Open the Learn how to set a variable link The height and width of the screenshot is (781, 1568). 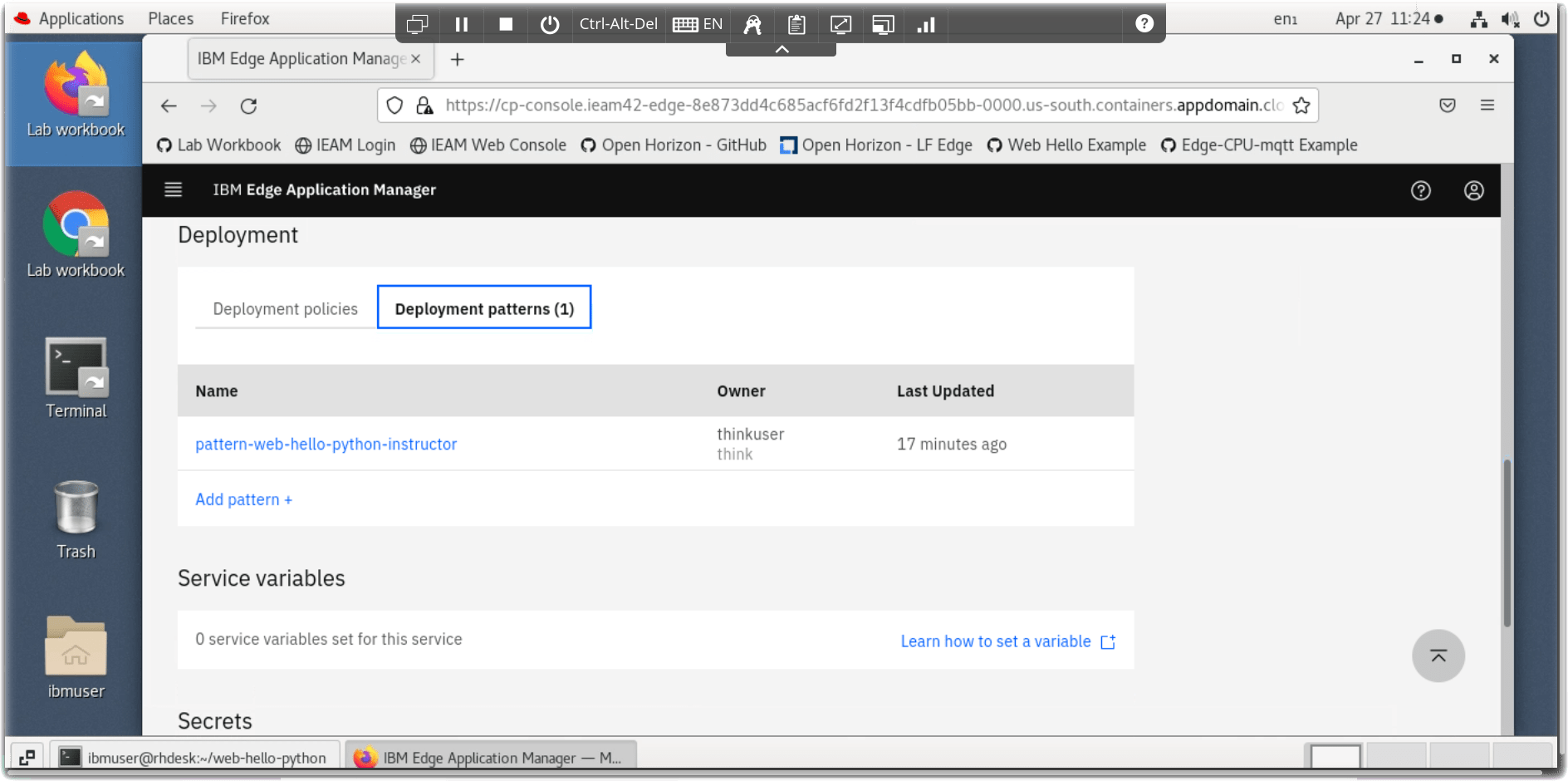[1007, 641]
